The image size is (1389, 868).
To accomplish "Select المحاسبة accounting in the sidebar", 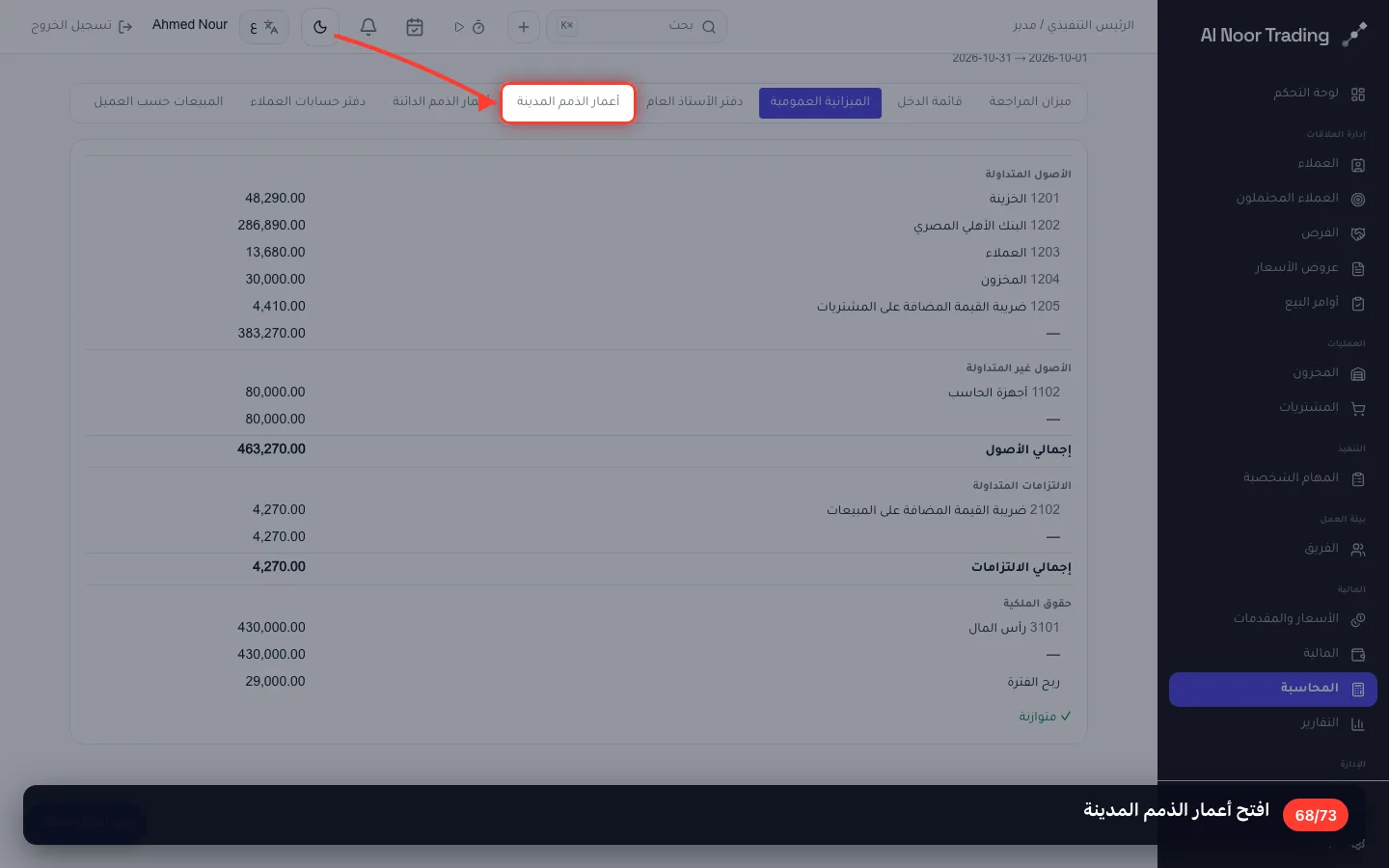I will click(x=1273, y=689).
